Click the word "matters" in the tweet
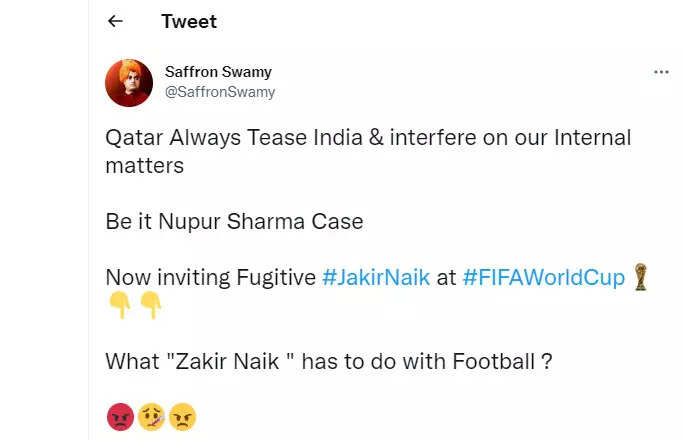Viewport: 683px width, 440px height. point(145,165)
